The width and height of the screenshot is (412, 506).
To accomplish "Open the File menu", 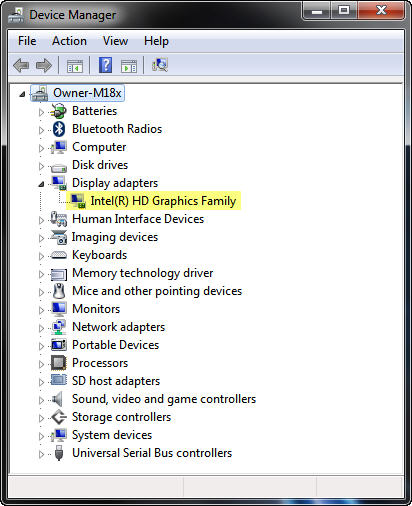I will [x=27, y=41].
